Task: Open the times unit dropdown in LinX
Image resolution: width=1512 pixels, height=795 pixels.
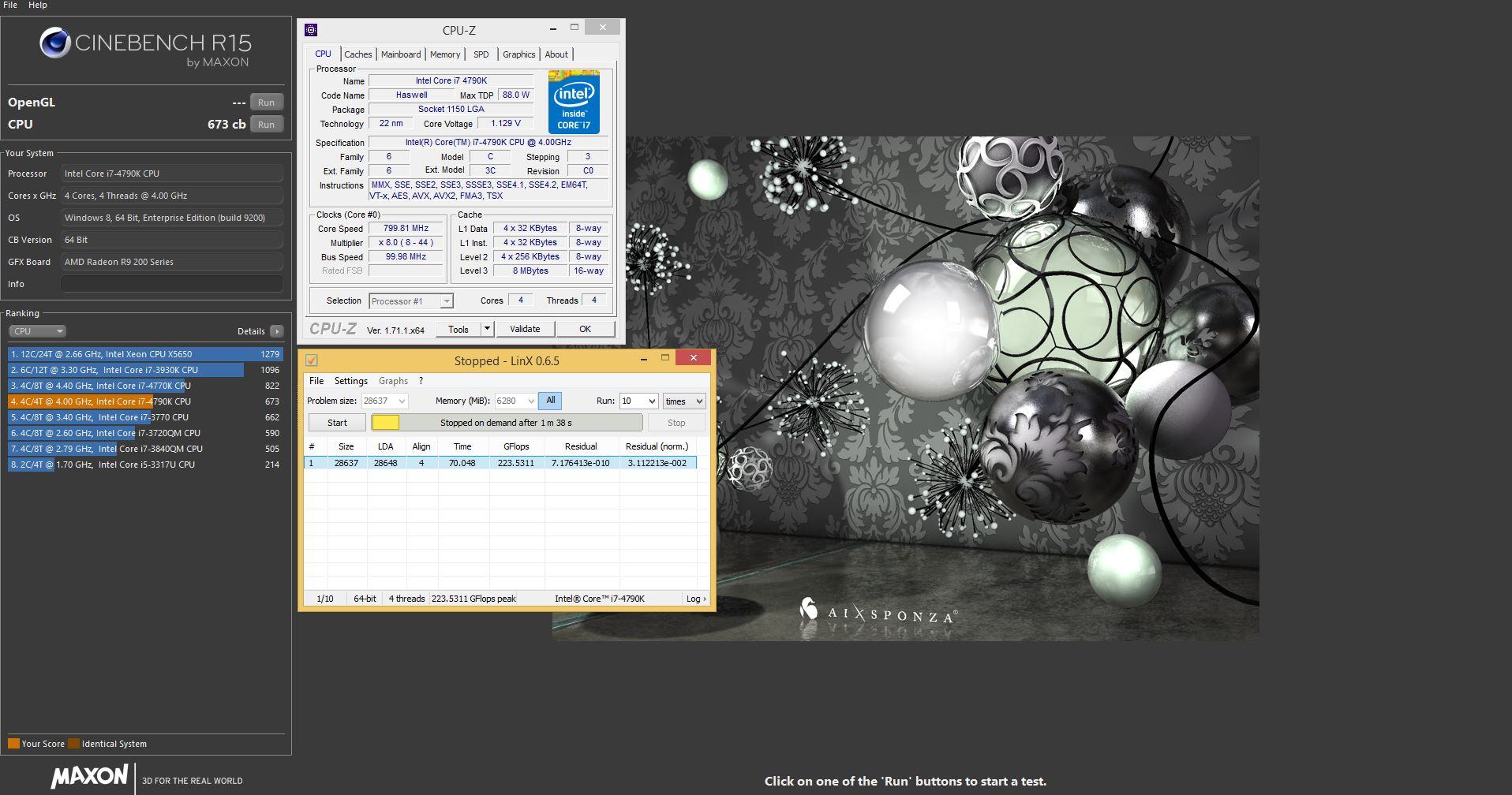Action: (684, 401)
